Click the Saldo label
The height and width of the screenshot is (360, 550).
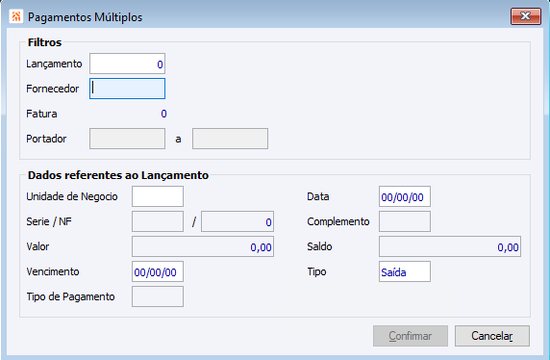(319, 247)
